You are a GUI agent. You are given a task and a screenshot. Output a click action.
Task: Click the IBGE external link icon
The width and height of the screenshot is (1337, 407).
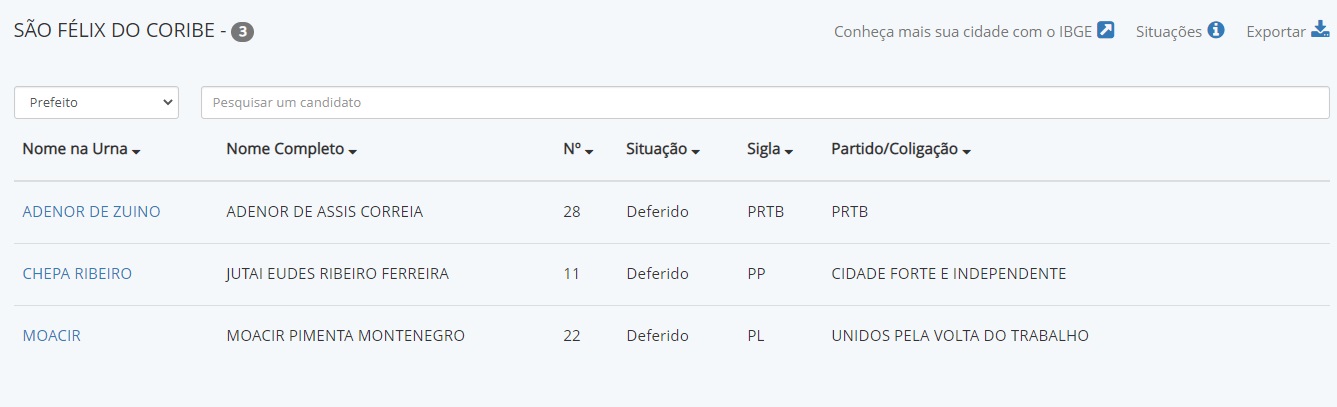(x=1106, y=30)
